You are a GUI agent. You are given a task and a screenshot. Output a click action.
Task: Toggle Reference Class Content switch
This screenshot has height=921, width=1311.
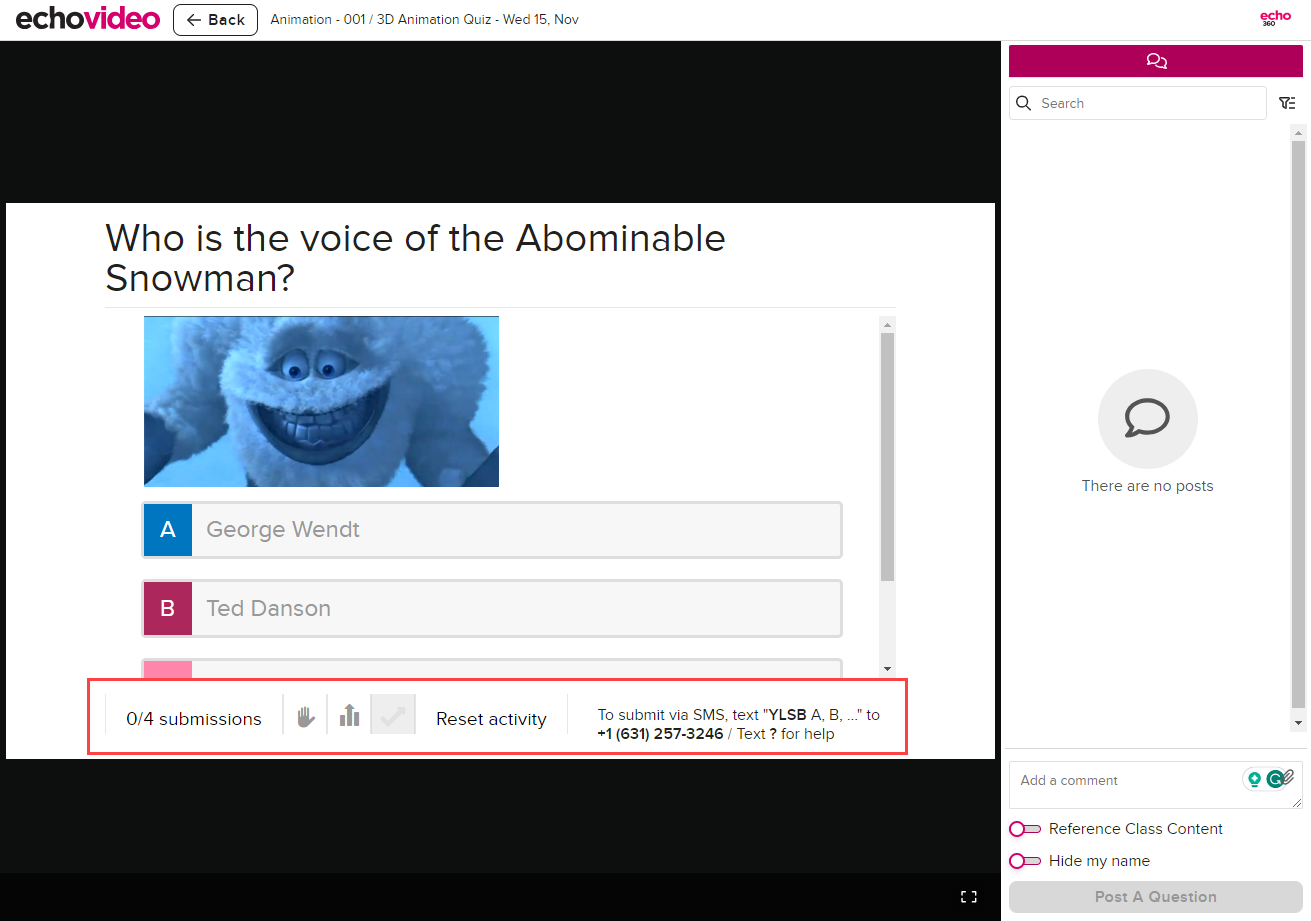[1025, 829]
